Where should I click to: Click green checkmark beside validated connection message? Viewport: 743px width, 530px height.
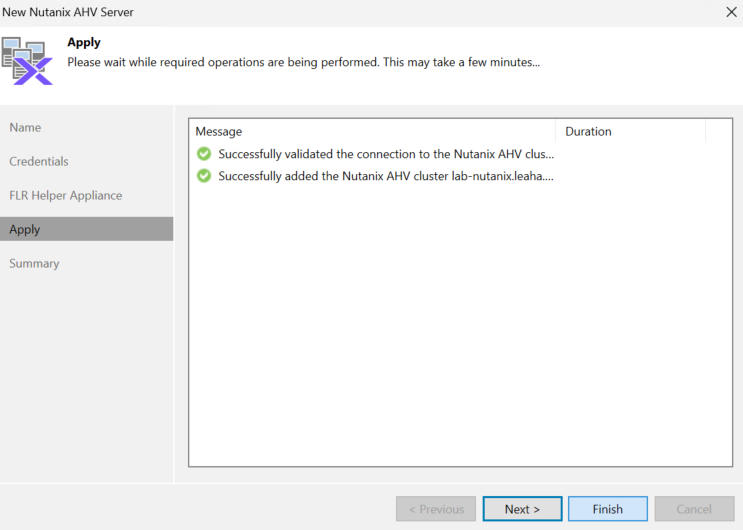tap(204, 154)
